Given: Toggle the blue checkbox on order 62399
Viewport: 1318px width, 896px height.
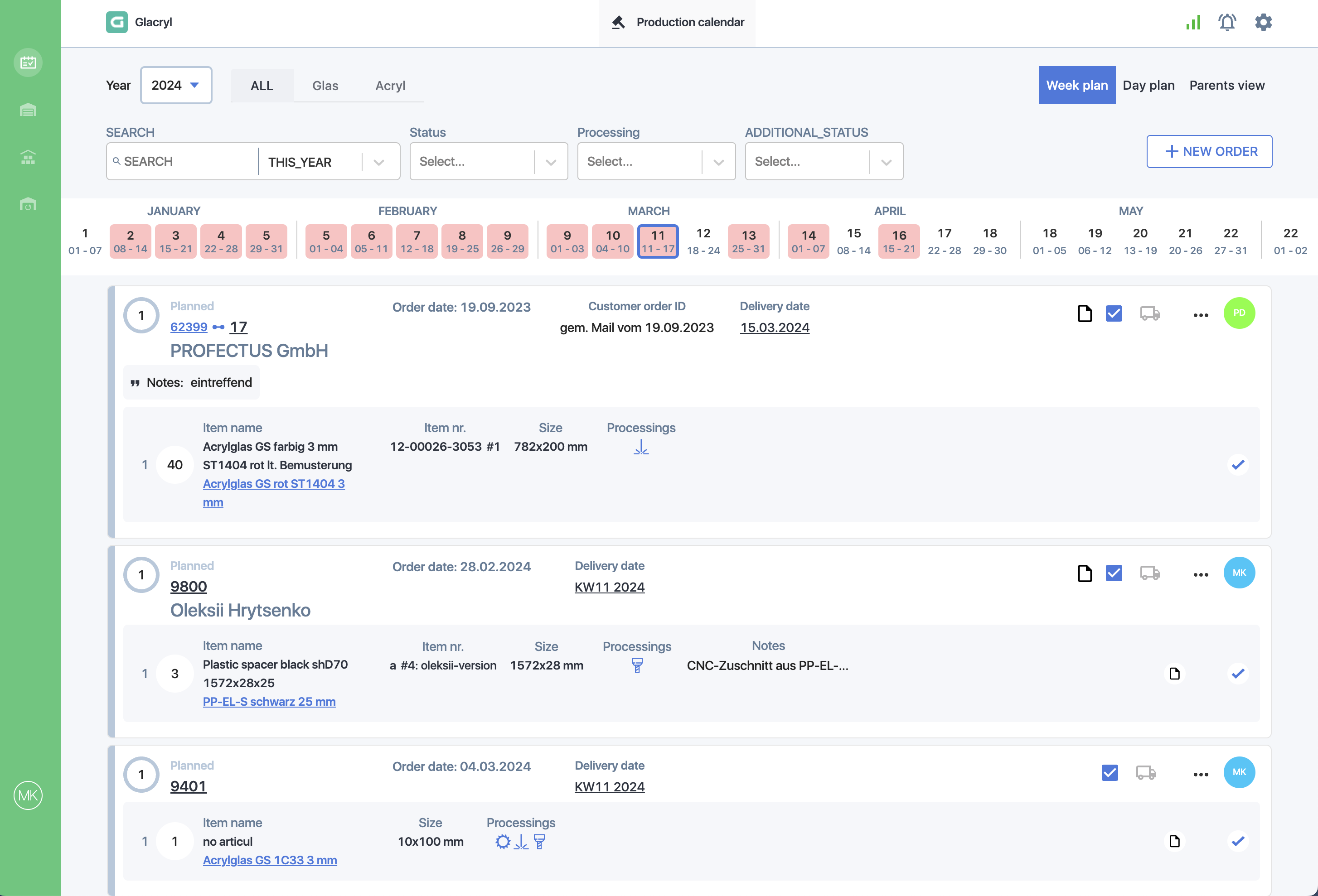Looking at the screenshot, I should click(1113, 313).
